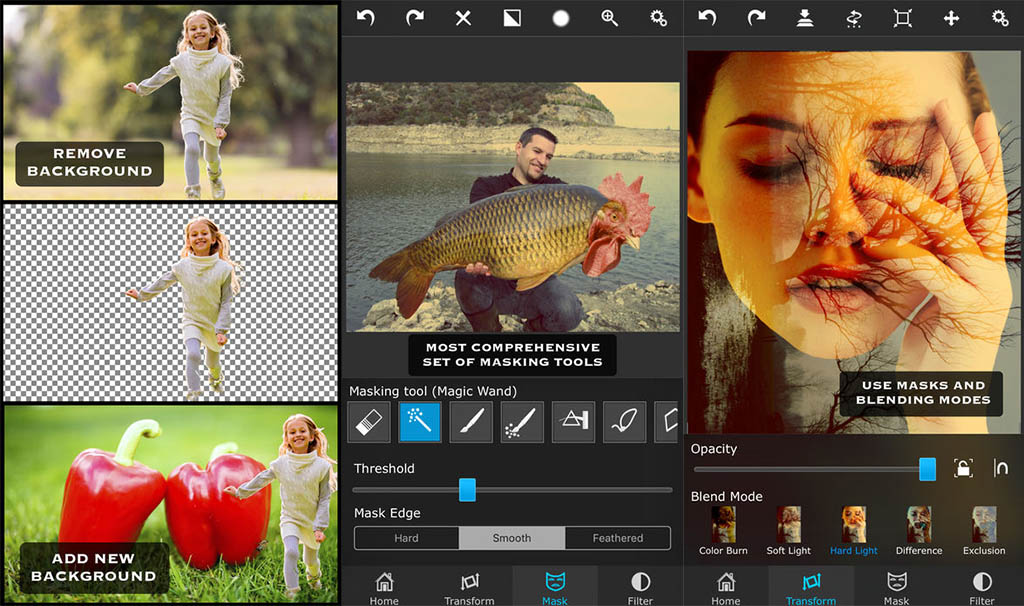This screenshot has width=1024, height=606.
Task: Click the merge layers down icon
Action: pyautogui.click(x=804, y=18)
